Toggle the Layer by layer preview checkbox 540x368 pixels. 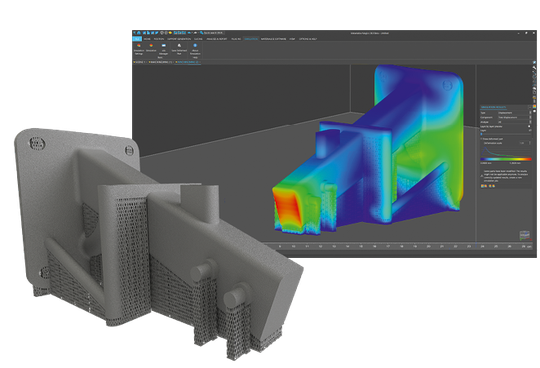tap(530, 126)
